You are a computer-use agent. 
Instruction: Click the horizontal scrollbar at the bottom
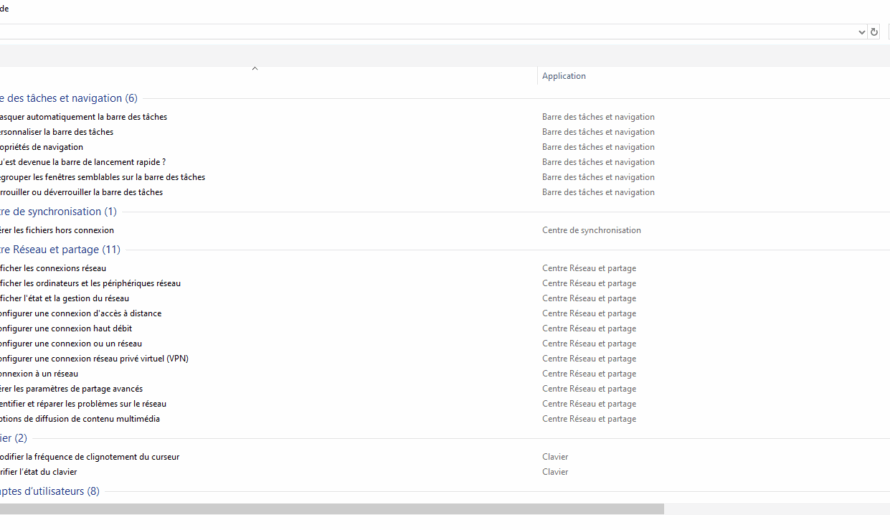point(330,509)
